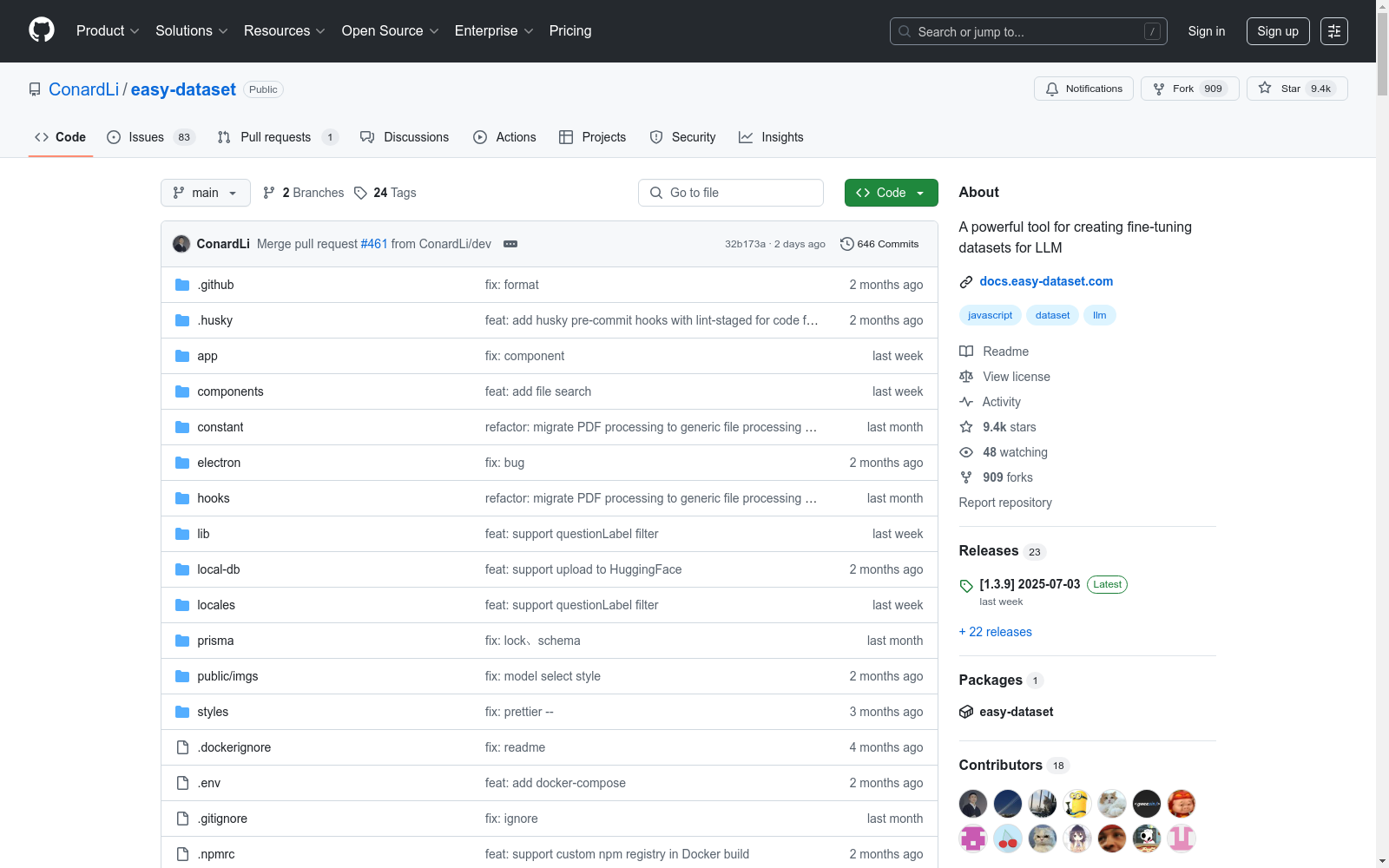Open the Insights tab
The width and height of the screenshot is (1389, 868).
click(771, 137)
